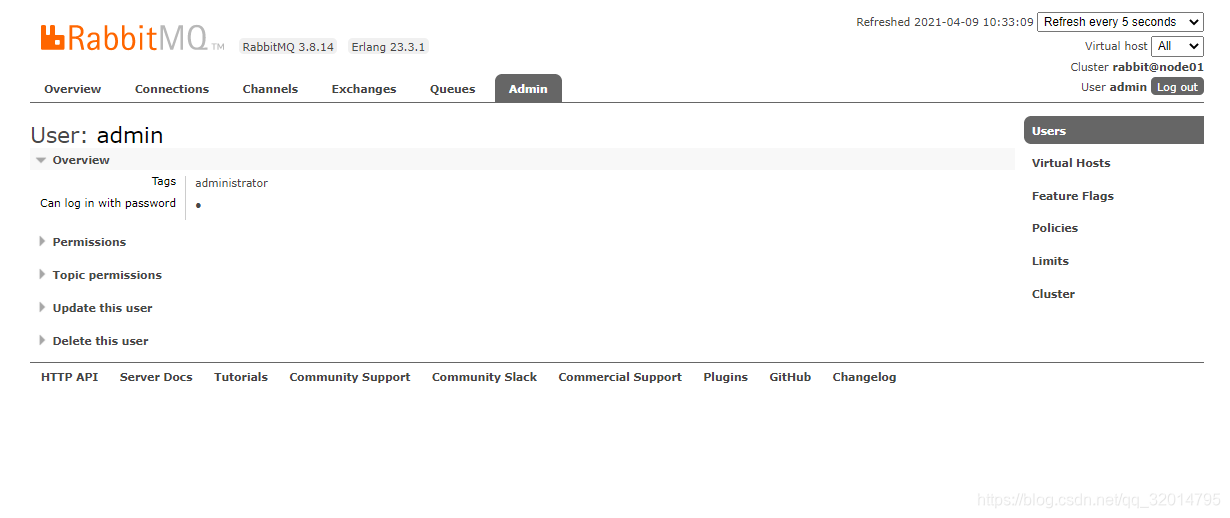Select the Queues tab

tap(453, 89)
